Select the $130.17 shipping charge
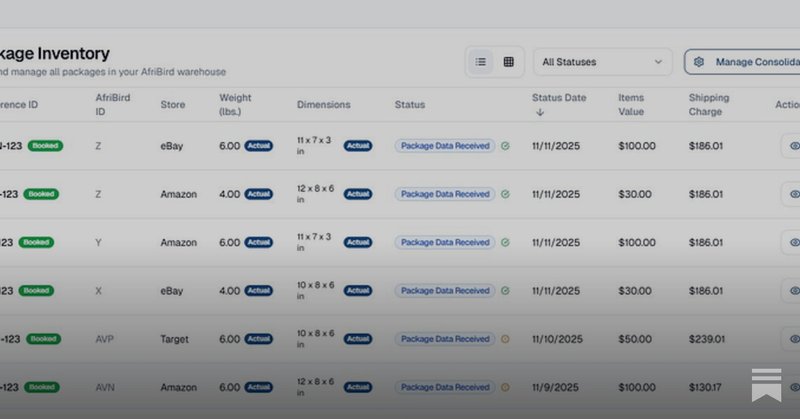 705,387
